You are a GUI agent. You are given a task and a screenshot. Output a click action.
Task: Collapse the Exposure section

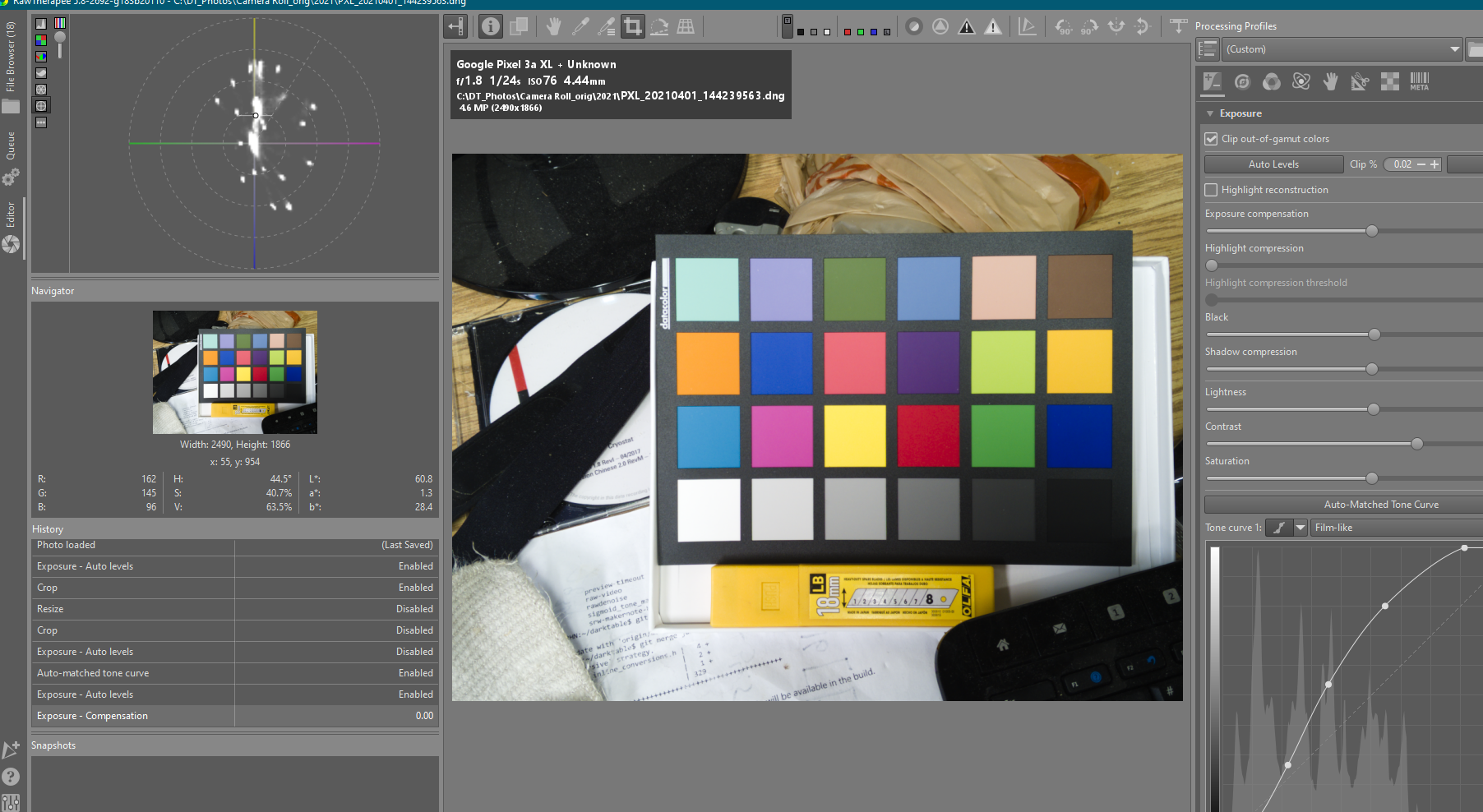point(1210,113)
